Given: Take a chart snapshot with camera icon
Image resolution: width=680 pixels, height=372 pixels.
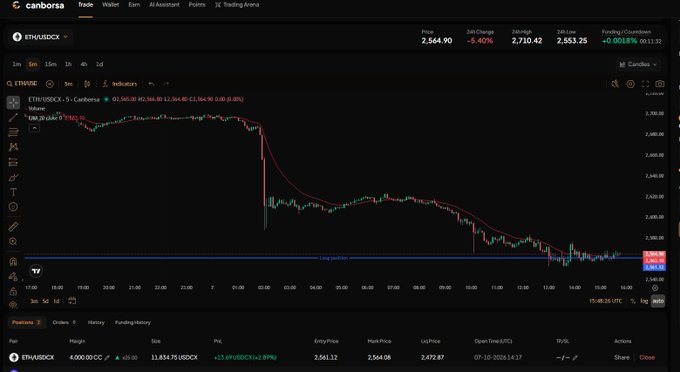Looking at the screenshot, I should (660, 84).
